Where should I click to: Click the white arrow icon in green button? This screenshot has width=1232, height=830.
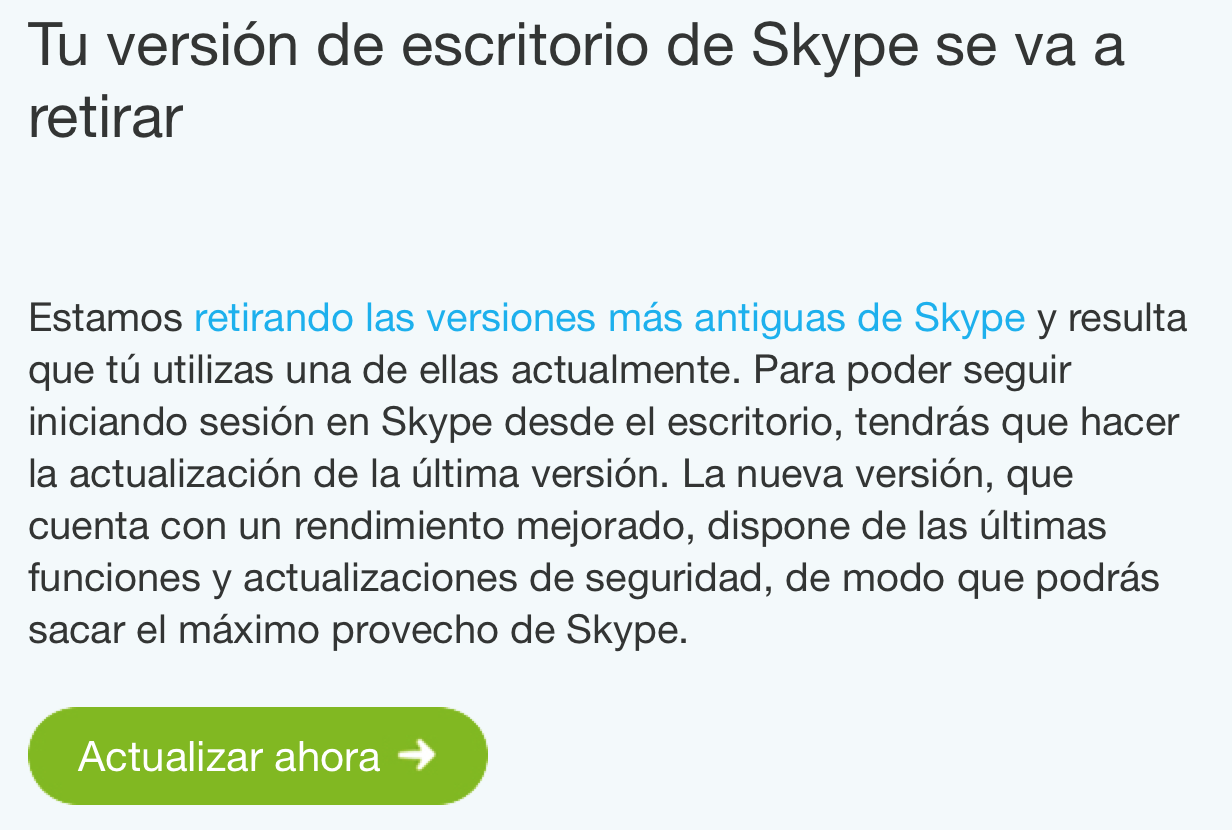[417, 755]
